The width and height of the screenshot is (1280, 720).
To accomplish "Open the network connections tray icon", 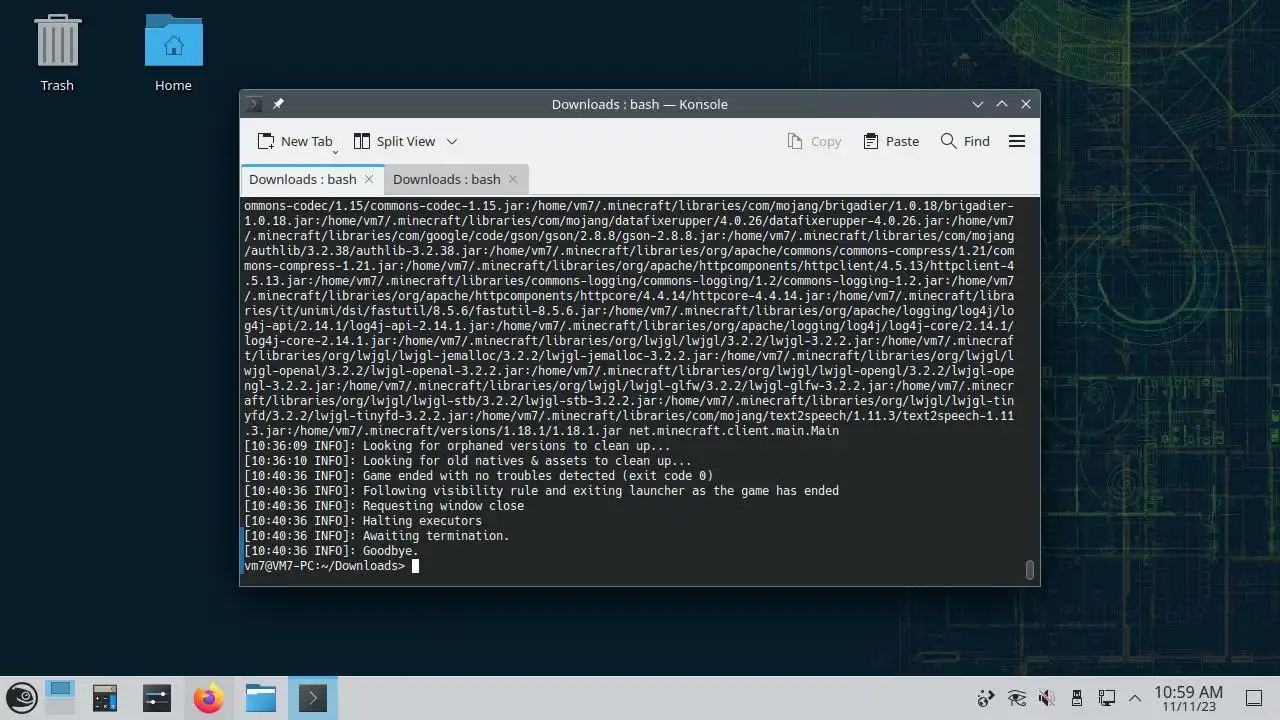I will [1106, 698].
